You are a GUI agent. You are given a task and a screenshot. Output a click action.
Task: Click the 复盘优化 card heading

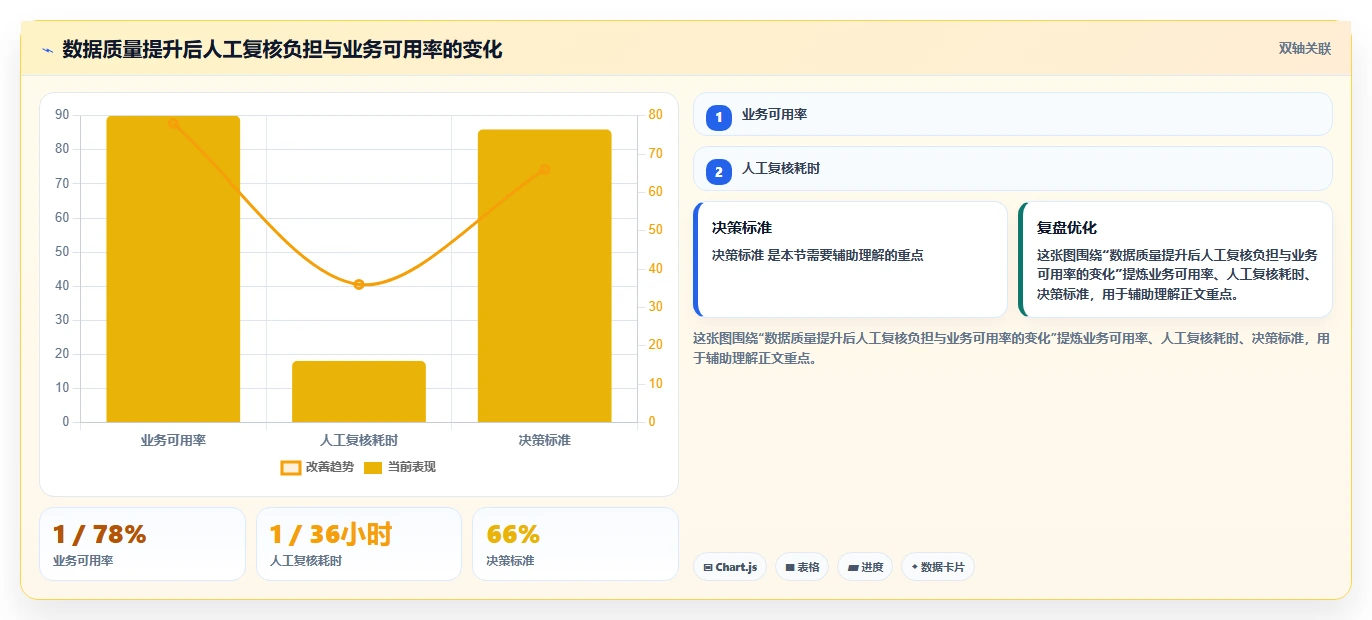coord(1067,228)
